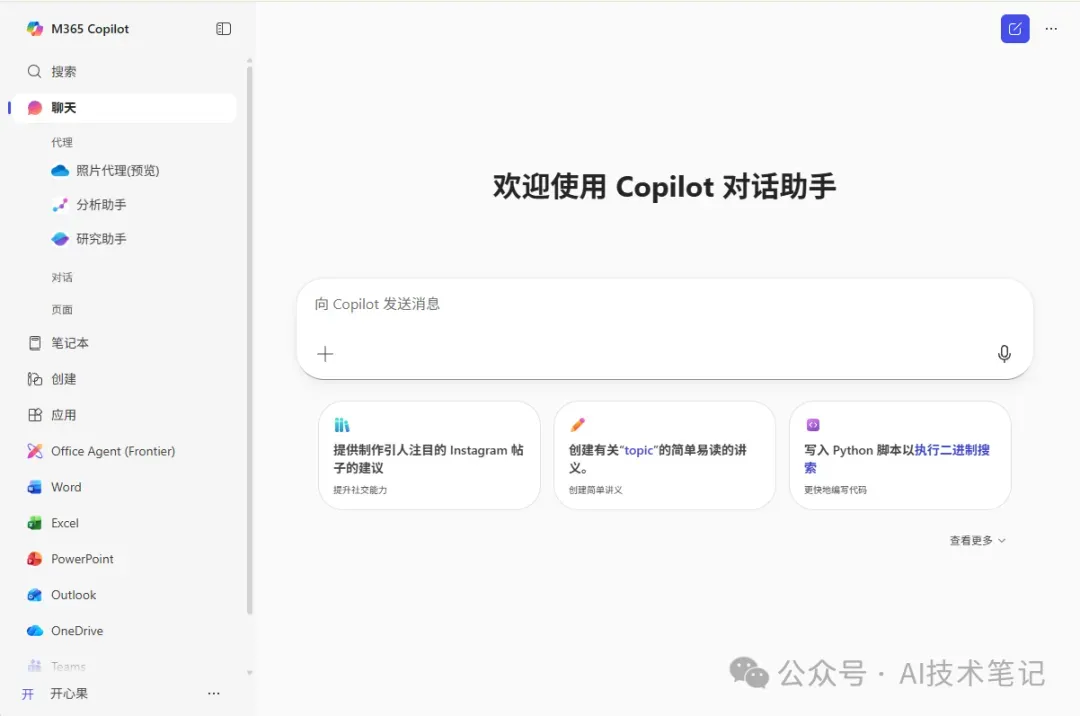The image size is (1080, 716).
Task: Click the Excel label in sidebar
Action: (65, 523)
